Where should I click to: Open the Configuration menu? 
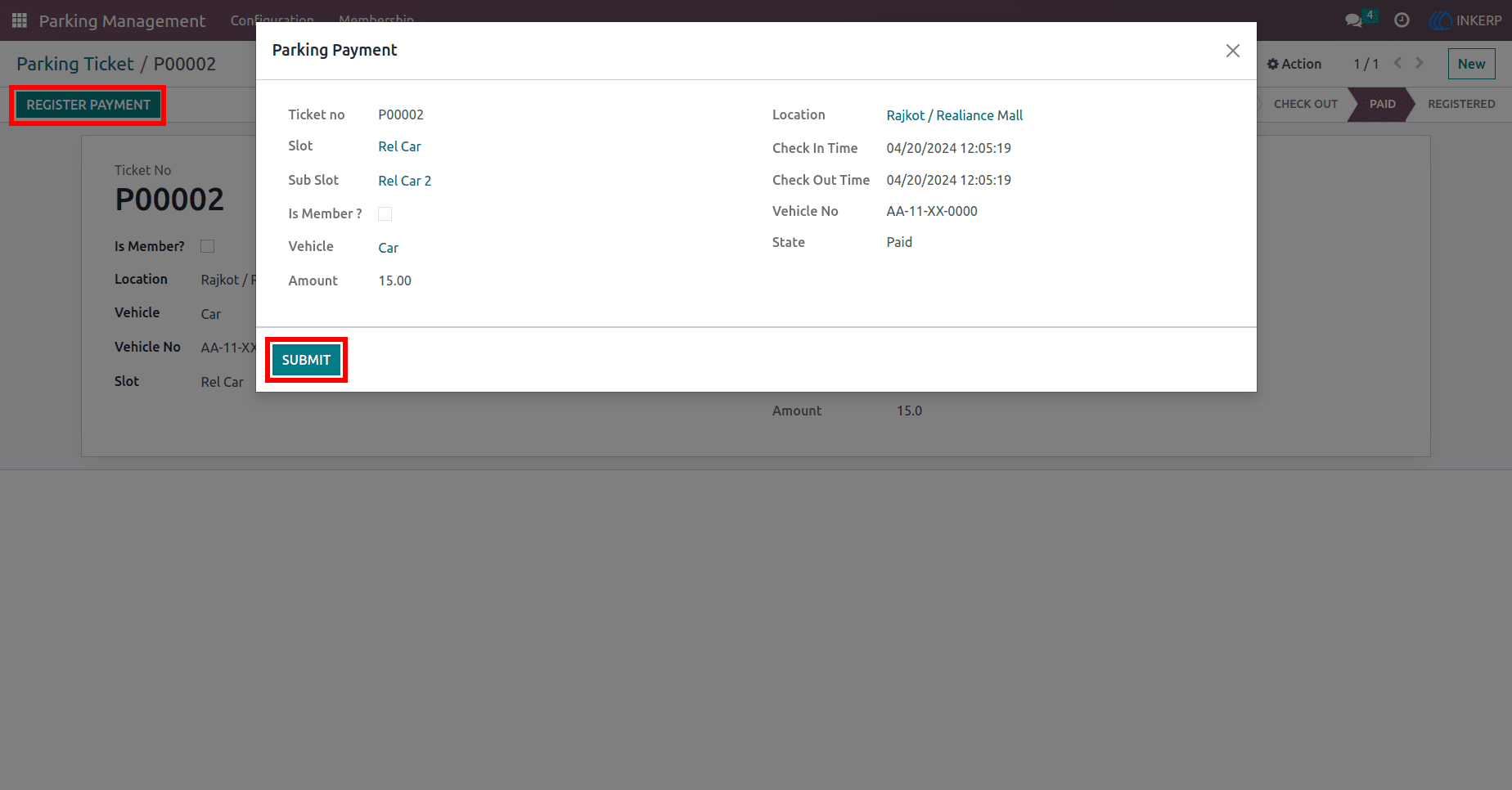coord(272,20)
